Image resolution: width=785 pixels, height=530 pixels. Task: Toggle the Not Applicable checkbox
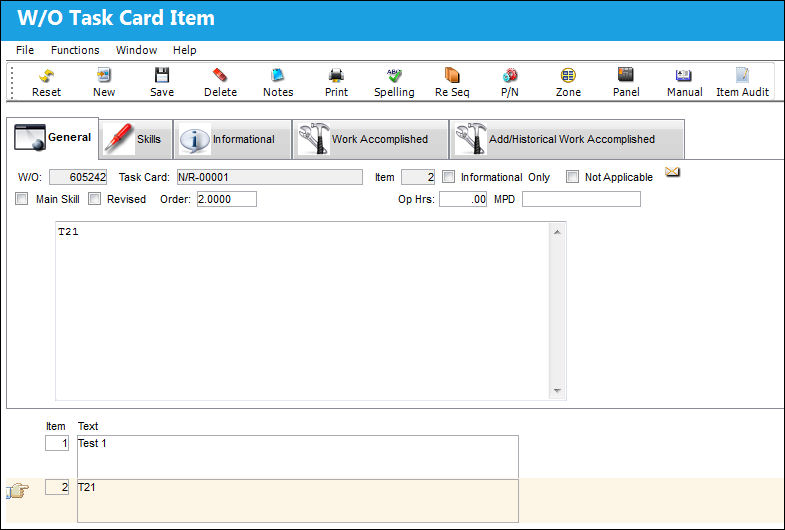coord(572,177)
